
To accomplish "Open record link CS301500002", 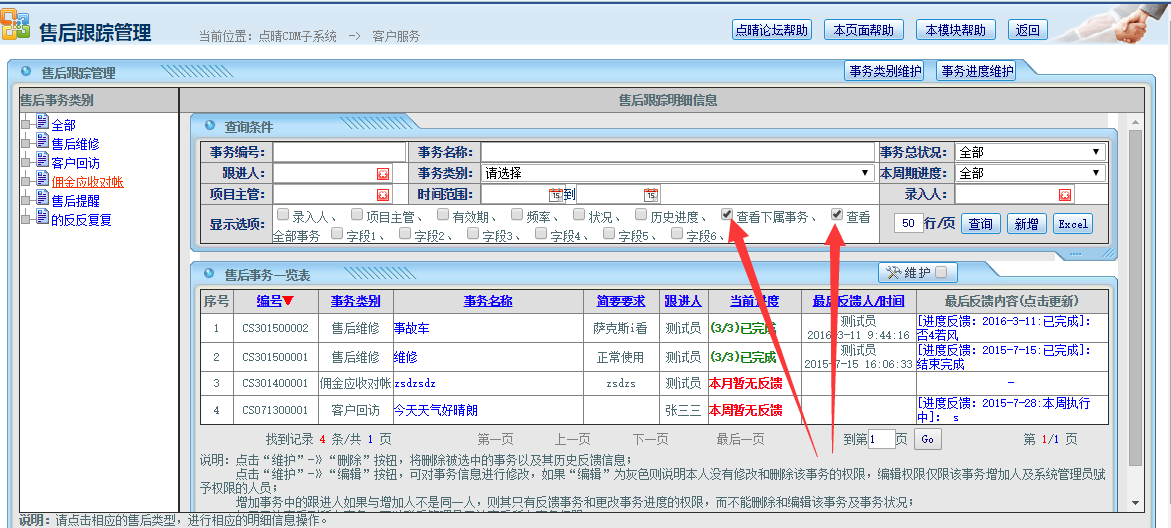I will coord(275,328).
